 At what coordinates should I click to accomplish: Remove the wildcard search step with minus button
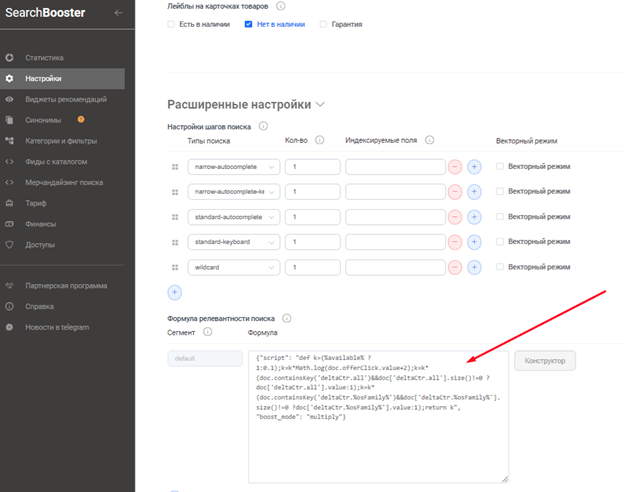[x=455, y=267]
